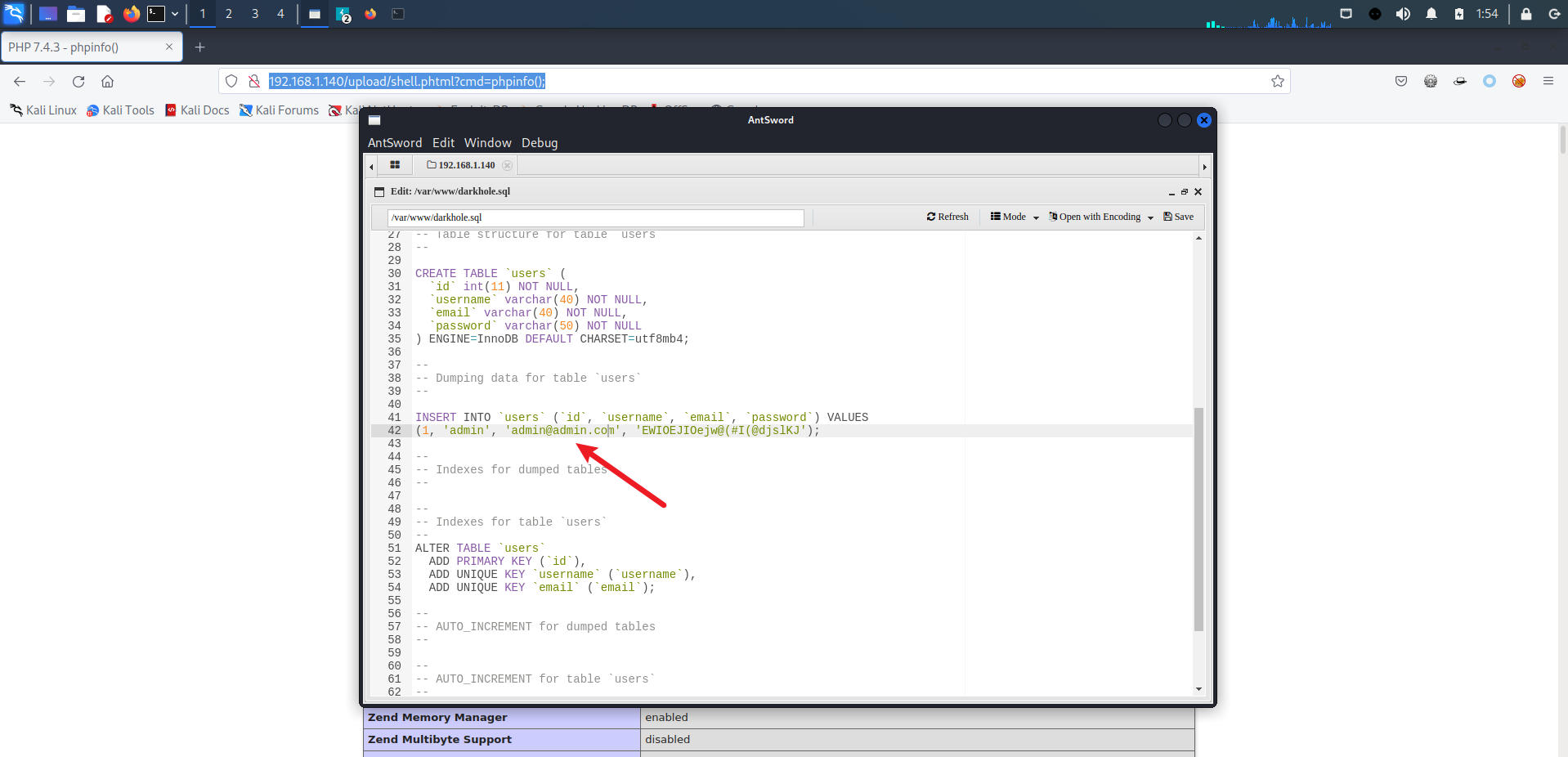Launch Firefox from the panel launcher
This screenshot has width=1568, height=757.
[131, 14]
